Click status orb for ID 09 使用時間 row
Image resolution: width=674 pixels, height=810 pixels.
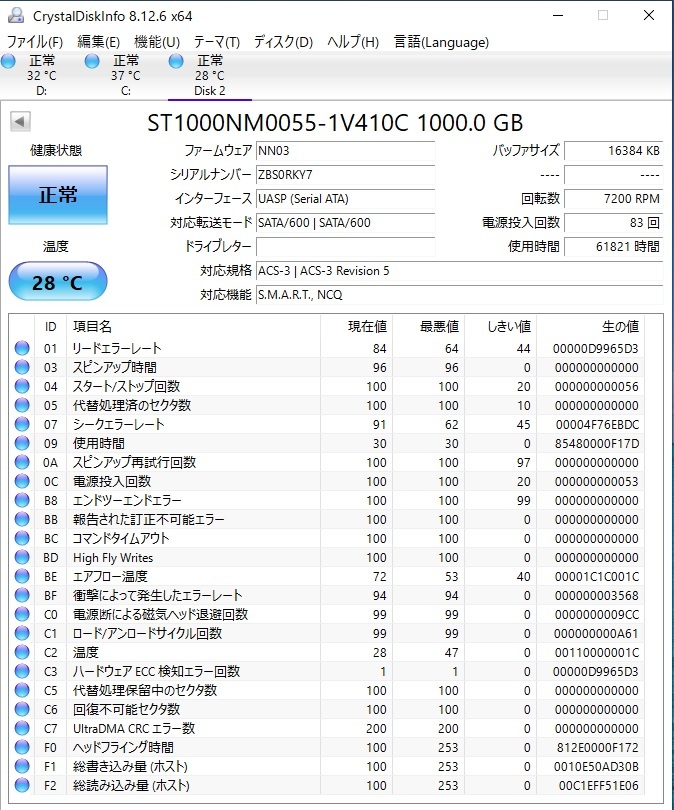(x=22, y=443)
